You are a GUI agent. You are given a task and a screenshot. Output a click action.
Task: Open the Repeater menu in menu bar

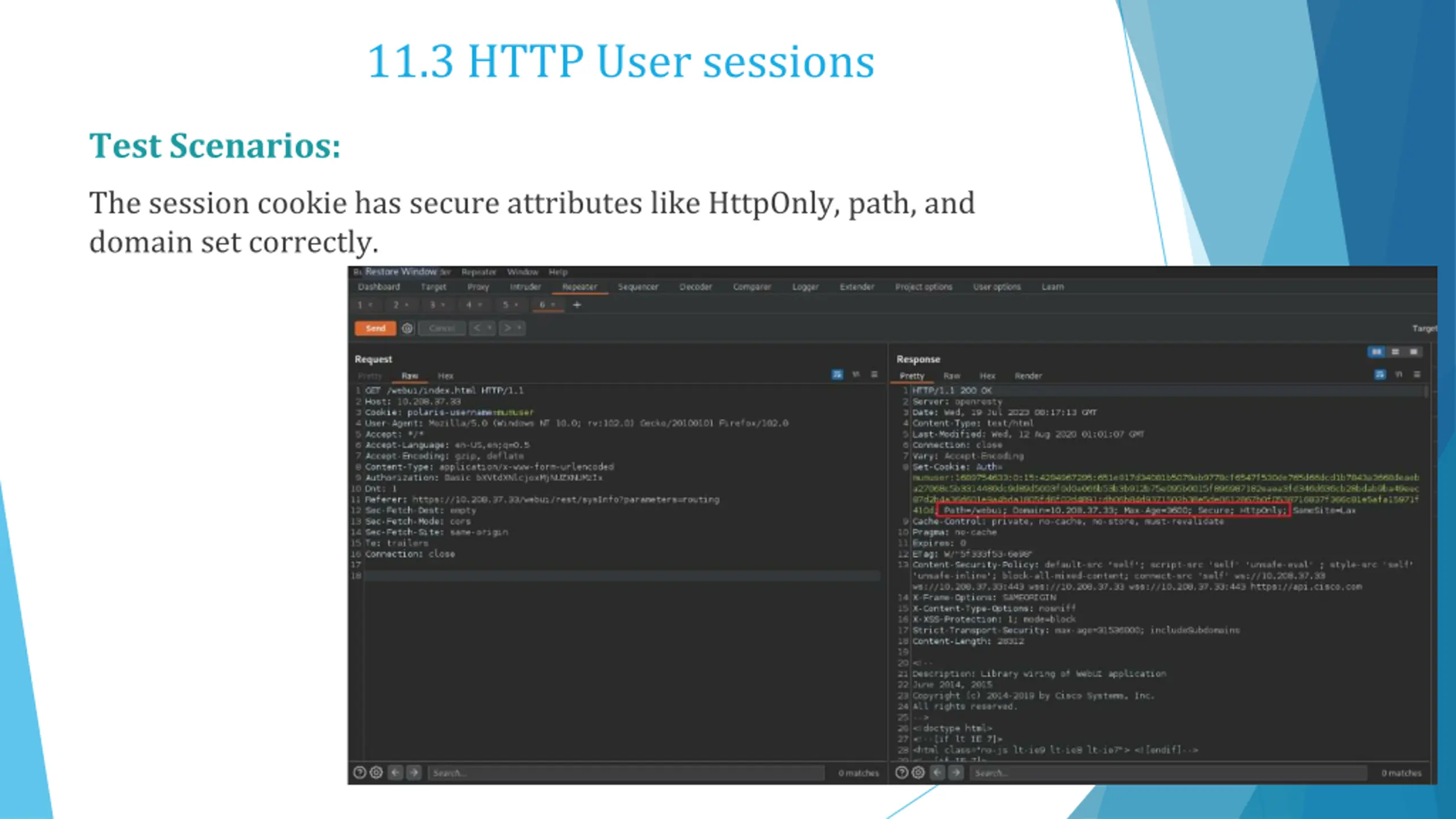[x=479, y=272]
